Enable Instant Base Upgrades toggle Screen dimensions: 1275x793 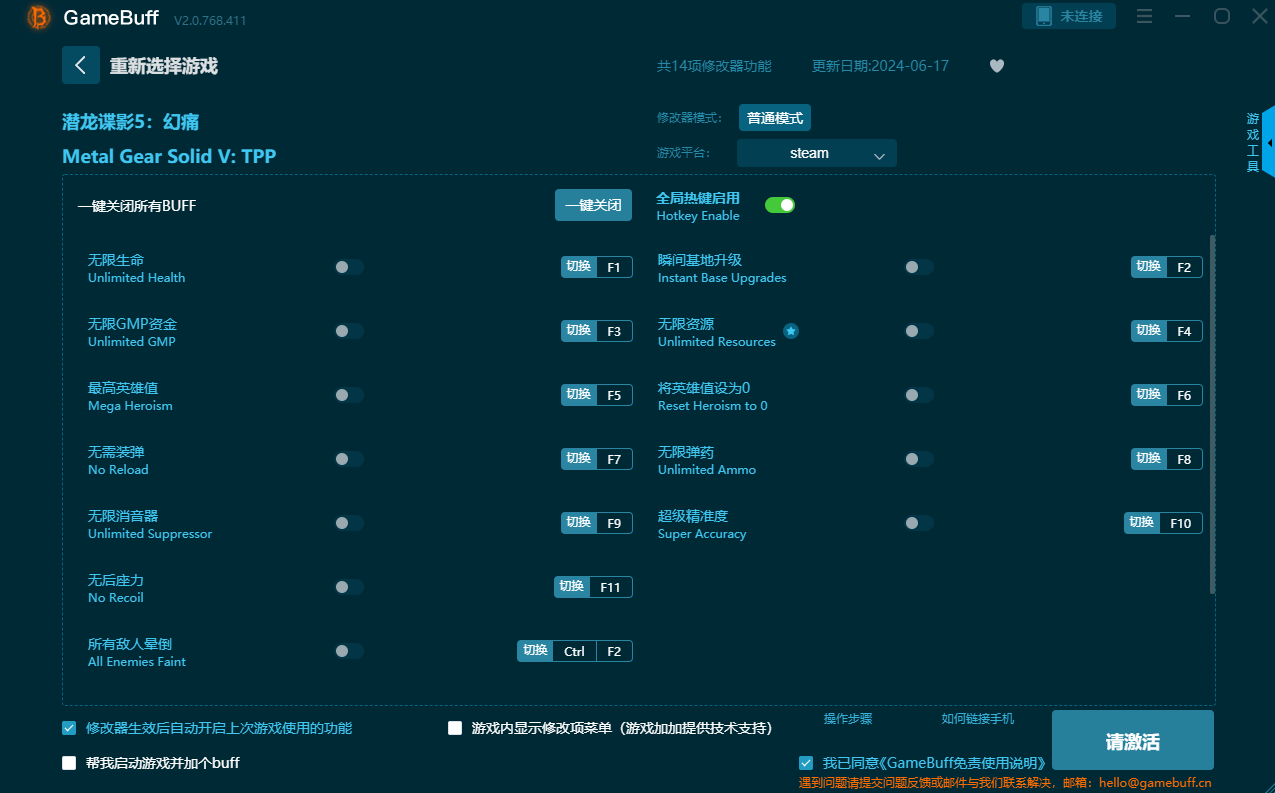coord(919,267)
